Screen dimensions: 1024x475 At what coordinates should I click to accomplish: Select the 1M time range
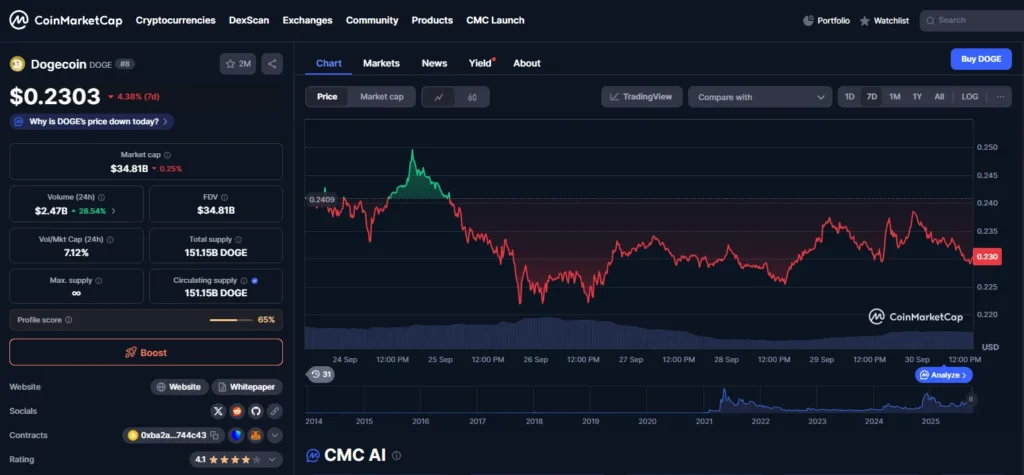894,97
